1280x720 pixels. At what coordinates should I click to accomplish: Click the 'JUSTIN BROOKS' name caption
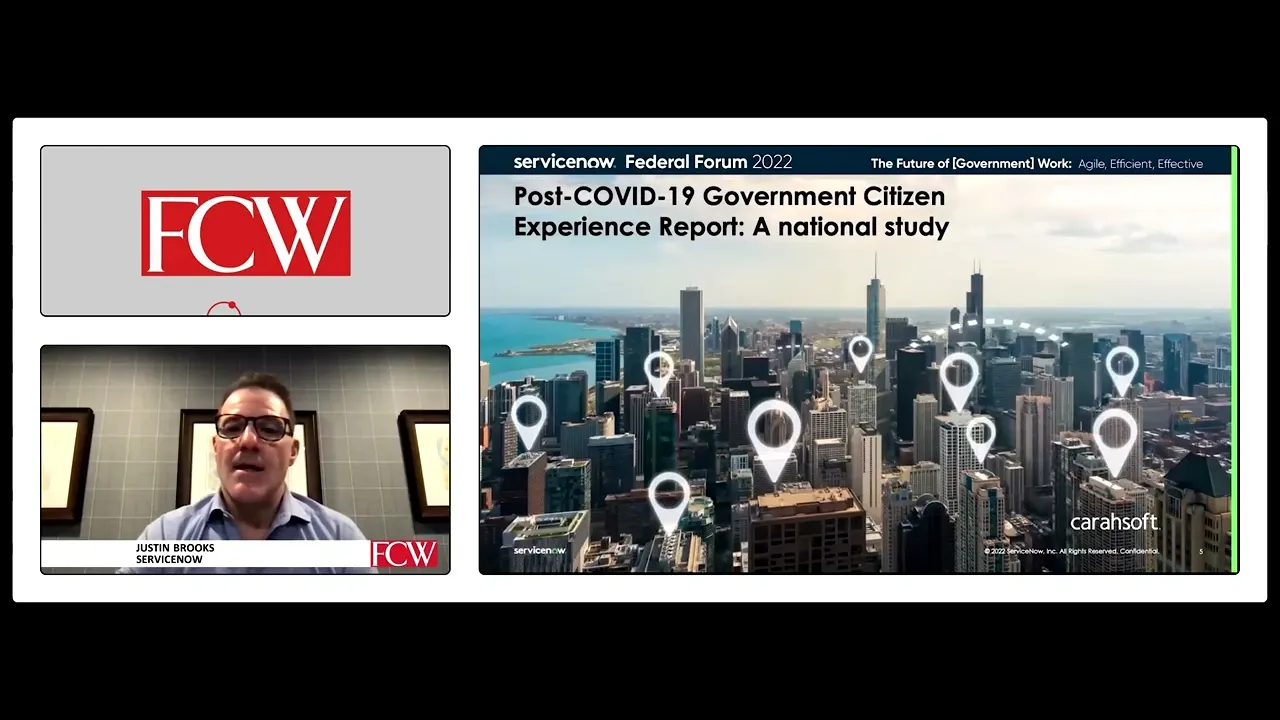click(175, 548)
